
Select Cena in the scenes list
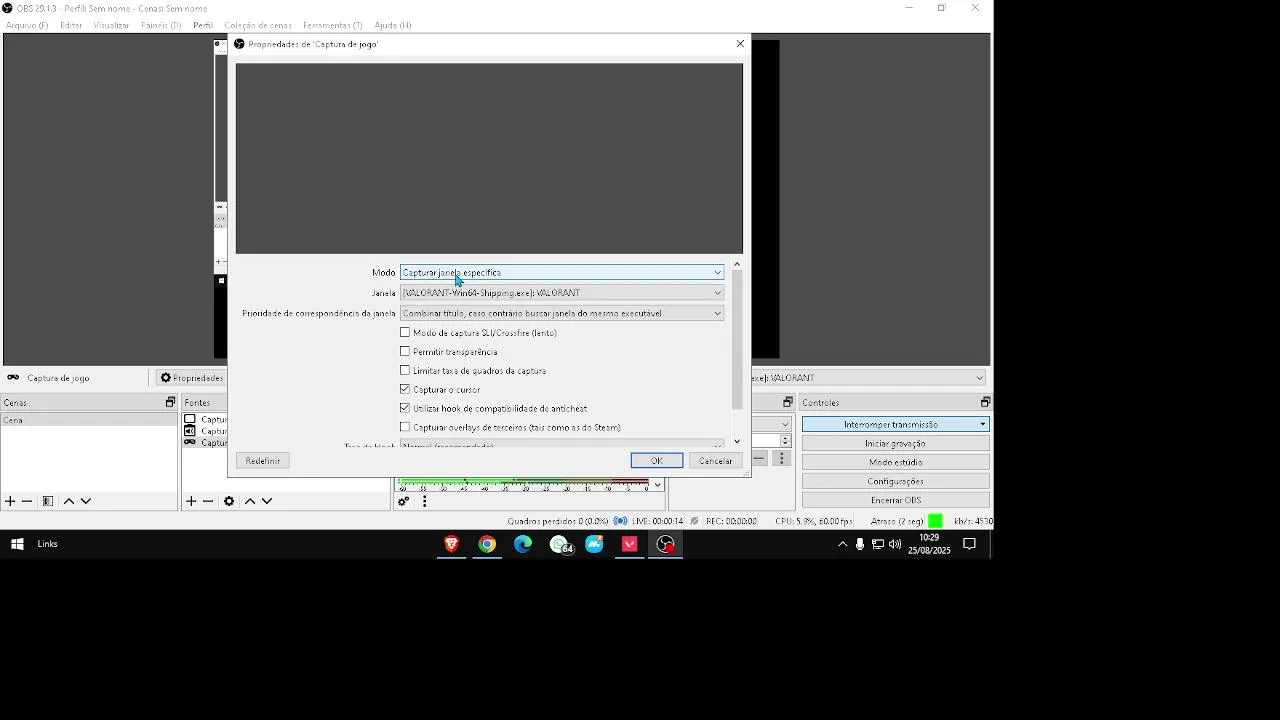[x=89, y=420]
